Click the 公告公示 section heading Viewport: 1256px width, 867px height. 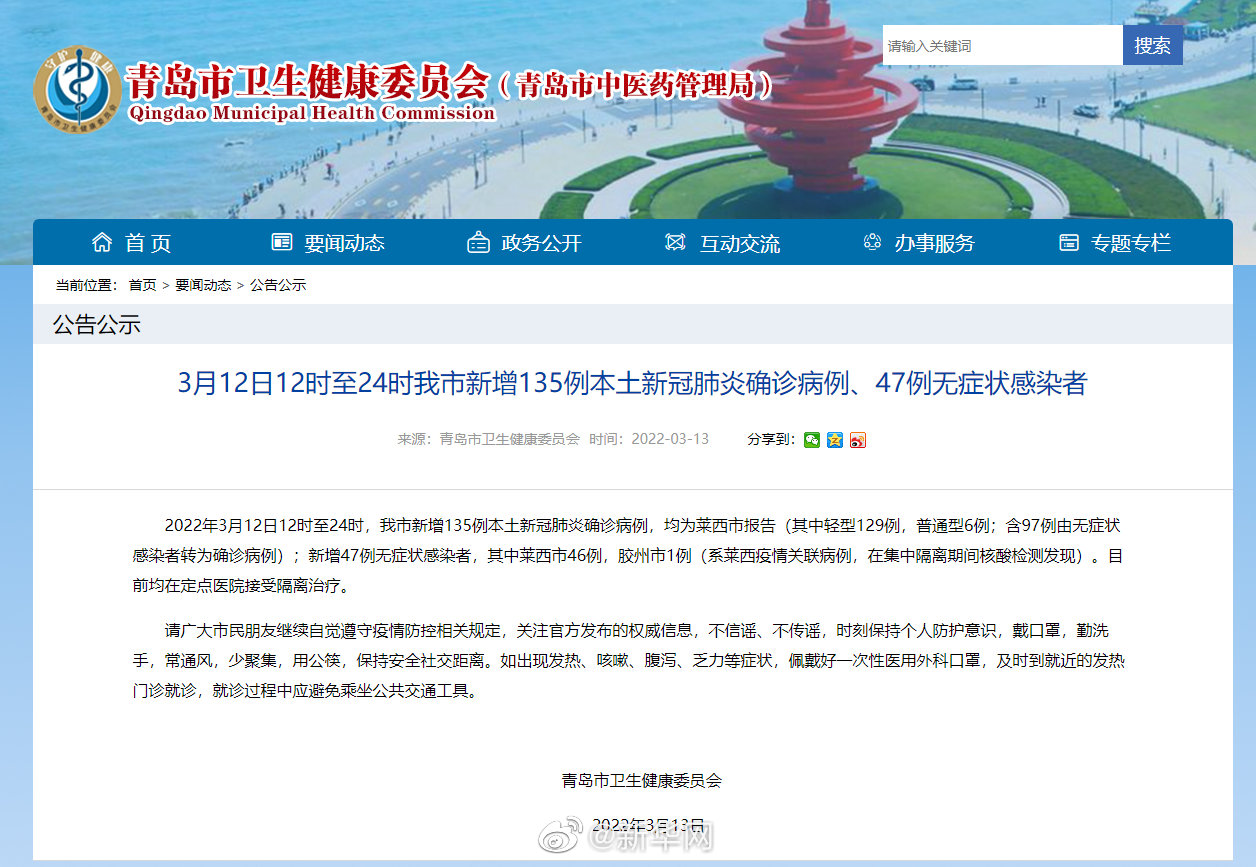(97, 324)
